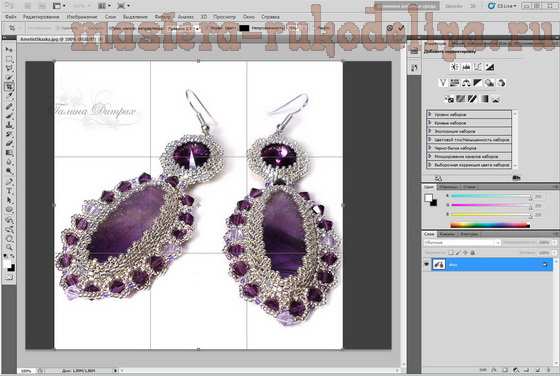560x376 pixels.
Task: Cancel the crop operation in options bar
Action: [390, 28]
